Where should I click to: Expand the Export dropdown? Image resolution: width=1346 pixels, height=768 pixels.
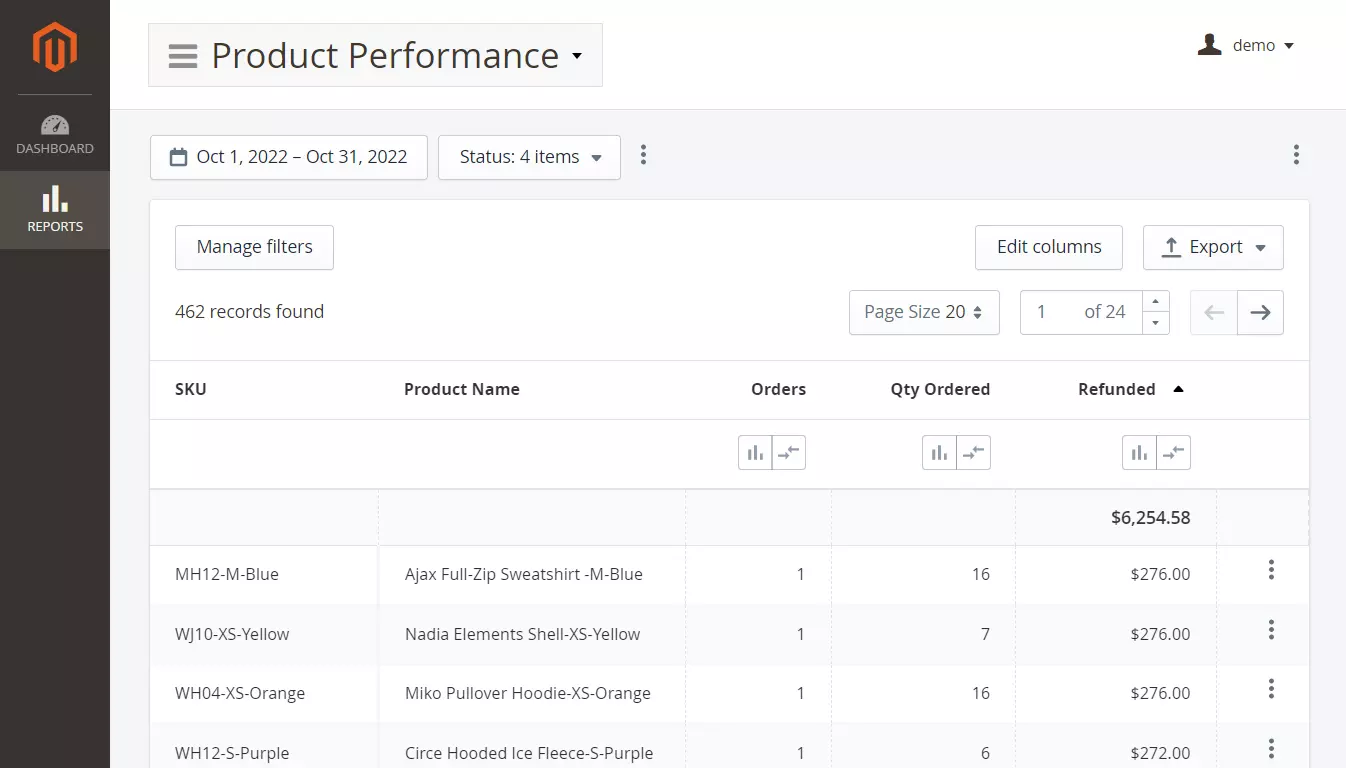click(1213, 247)
